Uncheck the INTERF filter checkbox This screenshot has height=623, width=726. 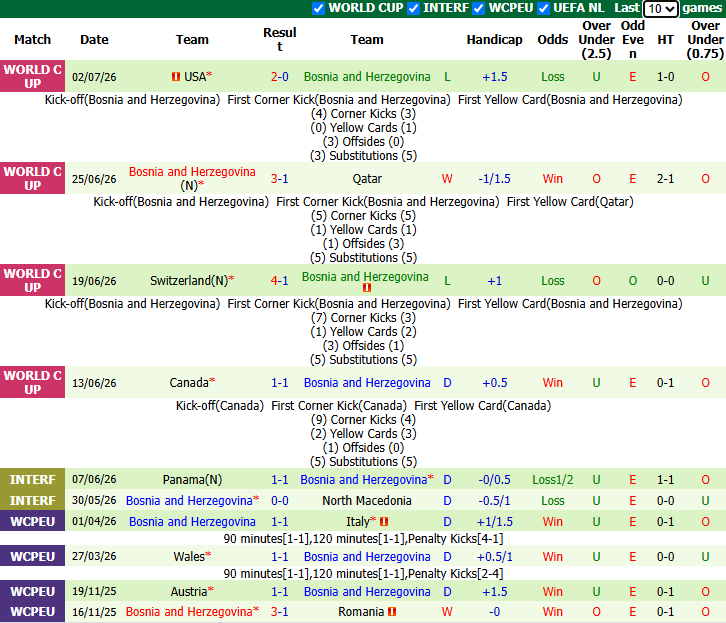[x=413, y=8]
